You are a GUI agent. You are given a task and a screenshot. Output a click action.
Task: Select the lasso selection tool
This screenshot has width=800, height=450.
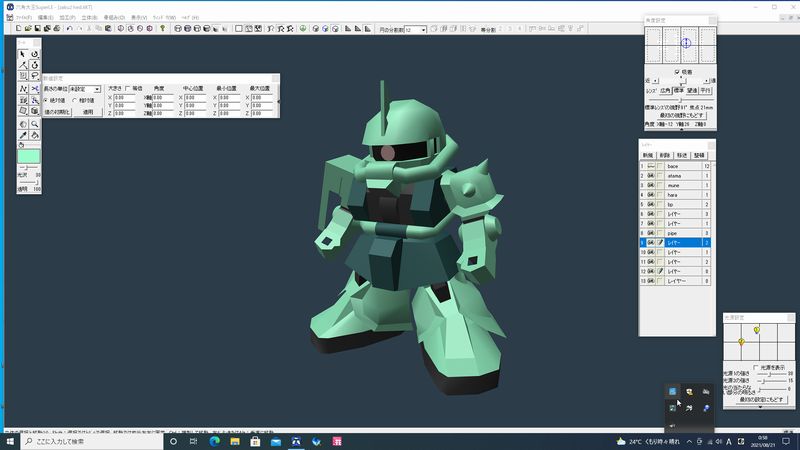(35, 77)
